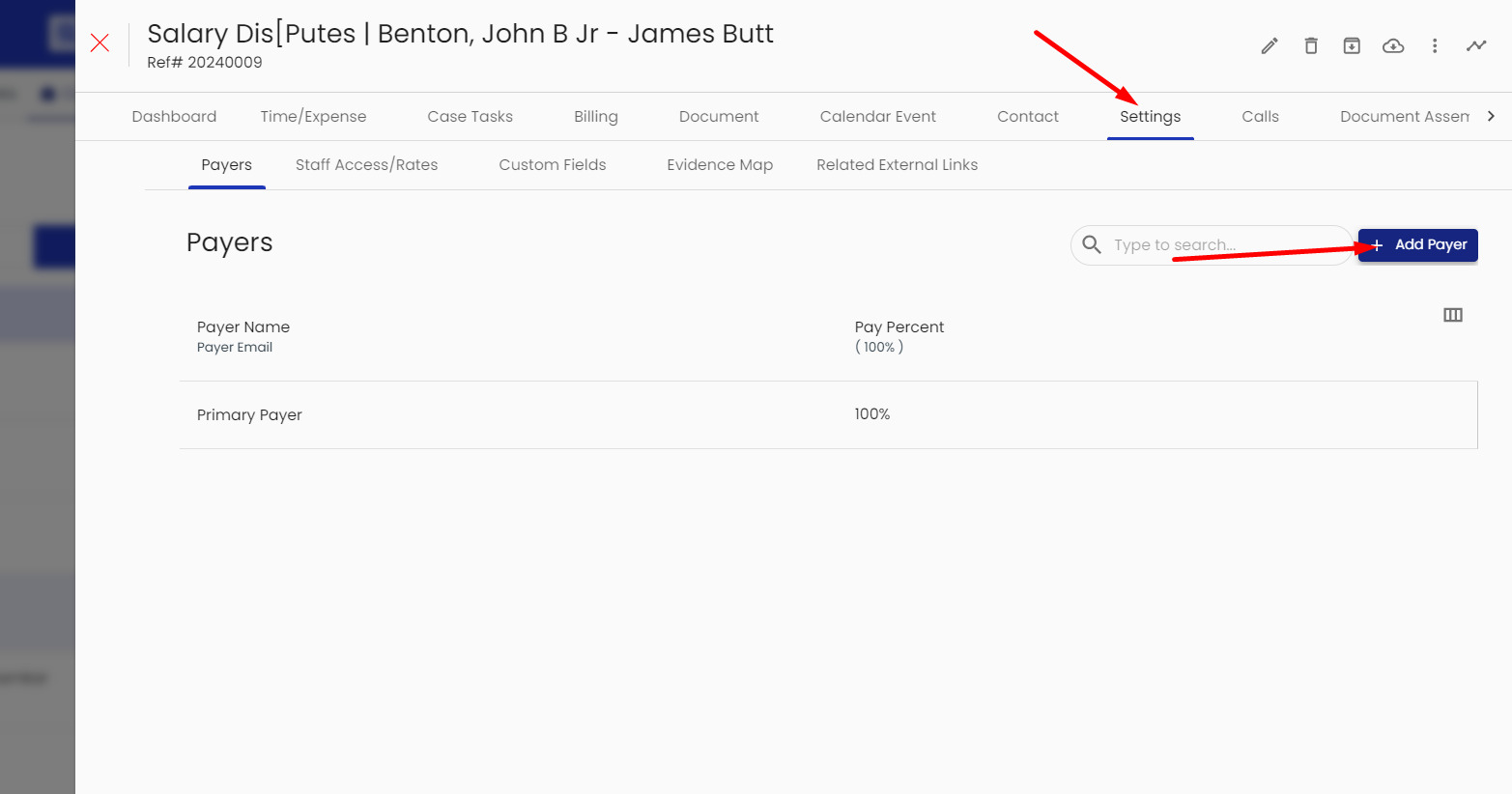View the Evidence Map sub-tab

[x=720, y=165]
